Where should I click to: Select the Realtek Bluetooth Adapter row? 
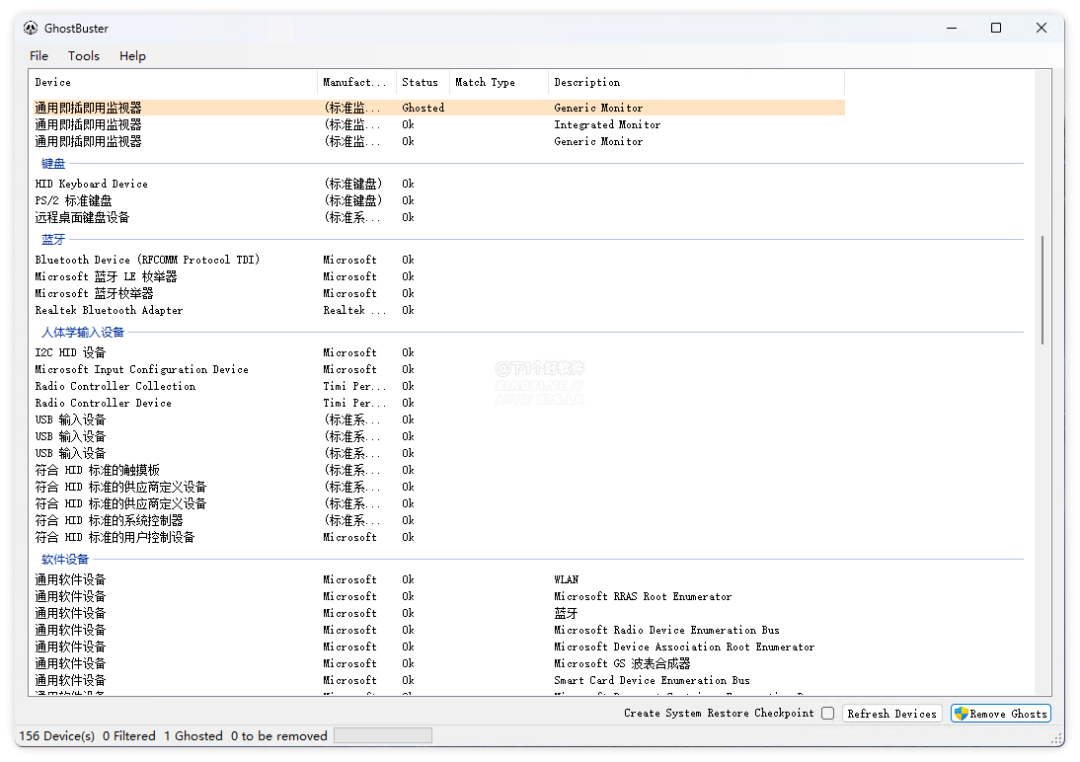pos(109,310)
